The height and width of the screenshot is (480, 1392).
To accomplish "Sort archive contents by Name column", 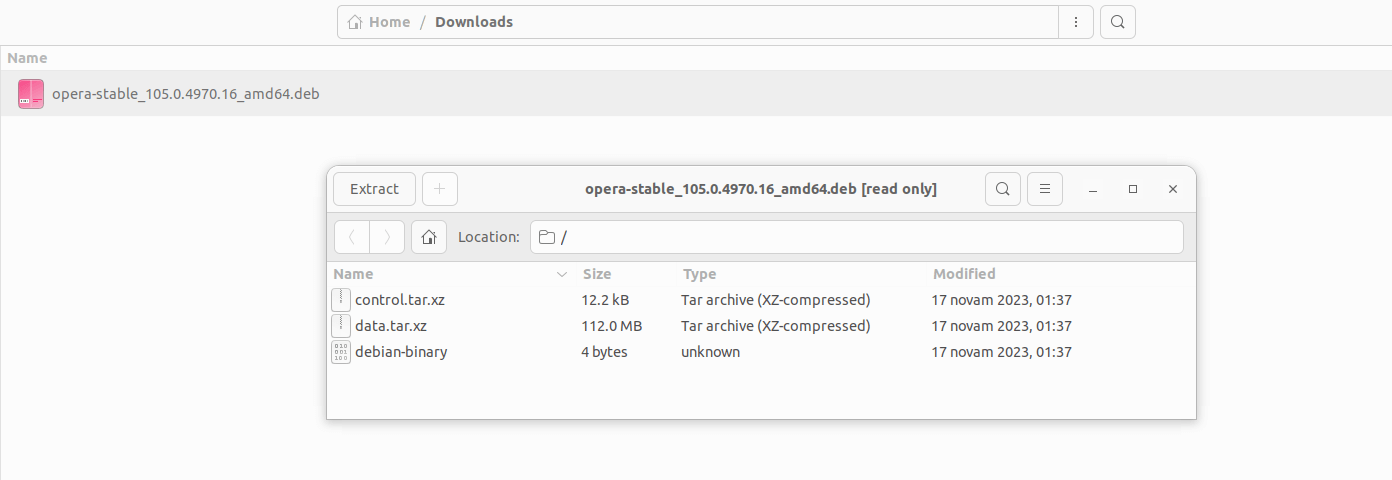I will (x=354, y=274).
